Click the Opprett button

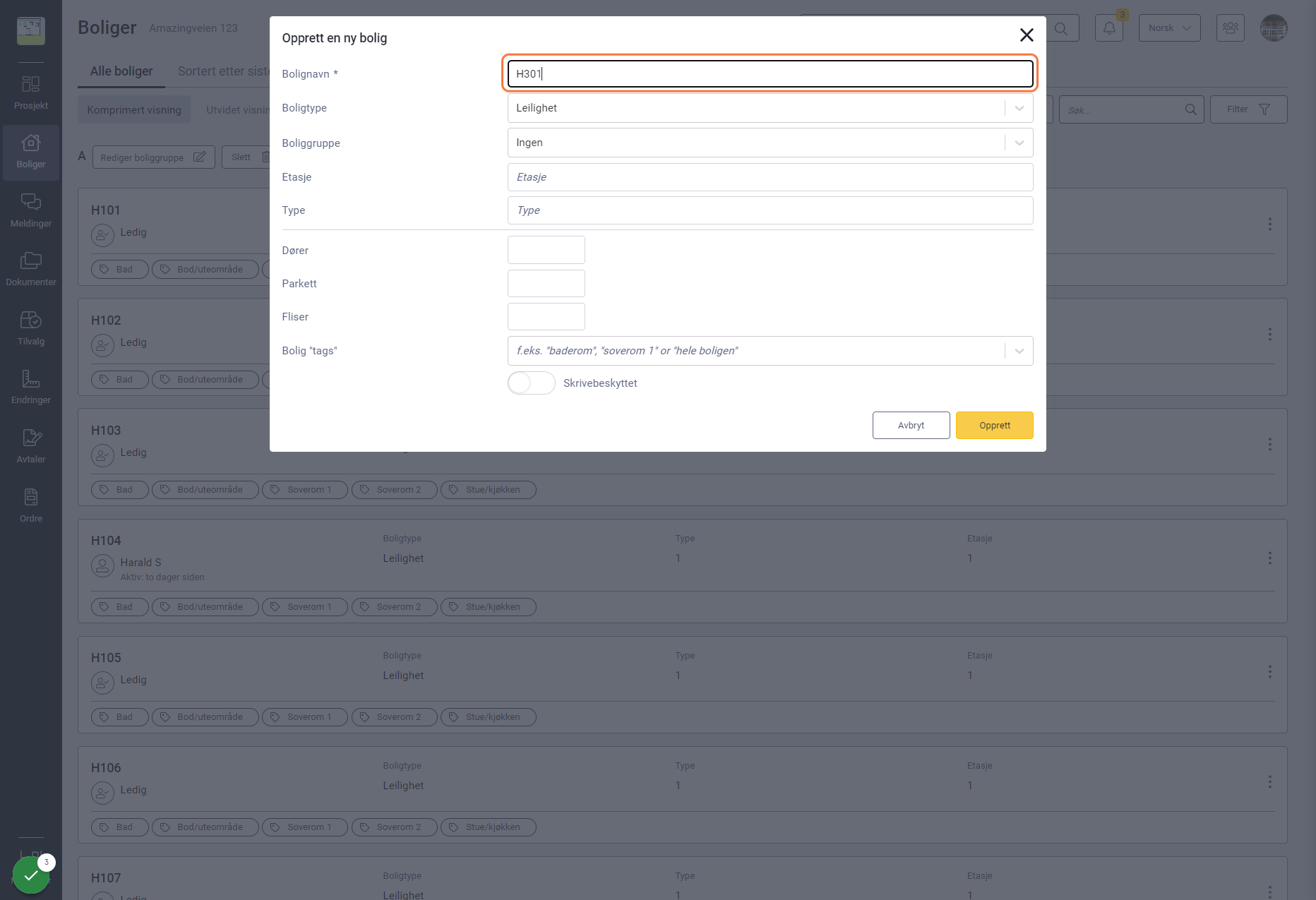tap(995, 426)
